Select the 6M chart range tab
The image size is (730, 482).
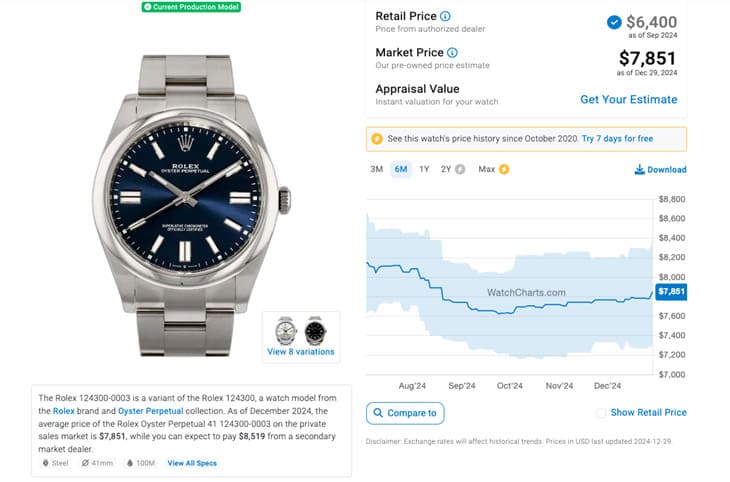pyautogui.click(x=401, y=169)
